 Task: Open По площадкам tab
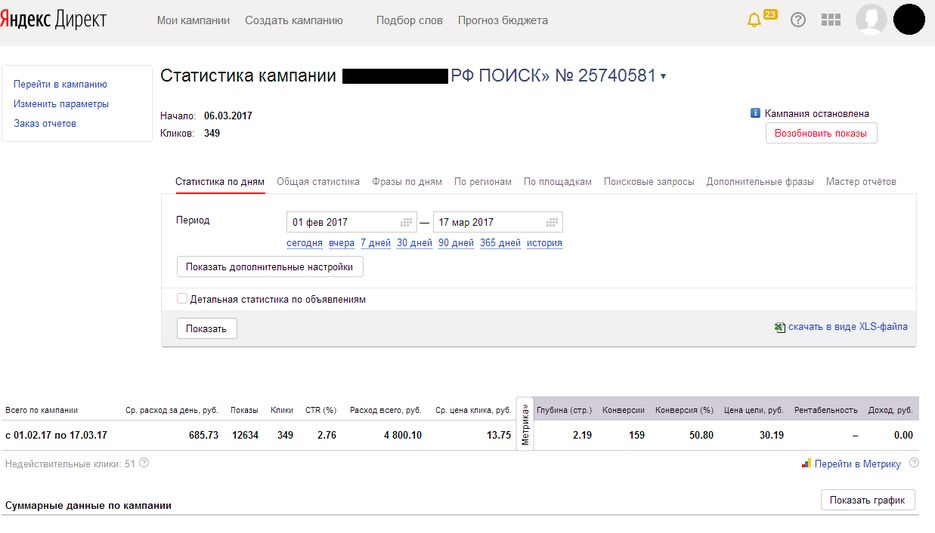558,181
